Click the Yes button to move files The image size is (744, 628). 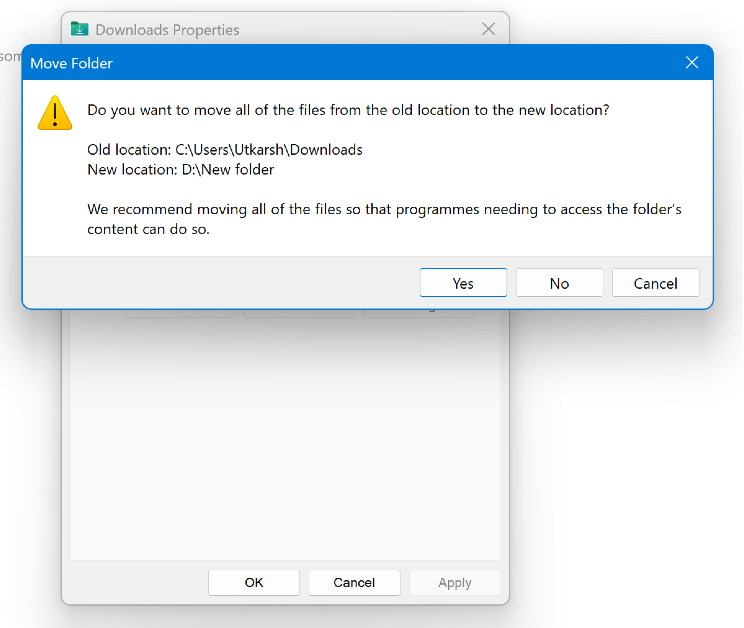[x=463, y=283]
